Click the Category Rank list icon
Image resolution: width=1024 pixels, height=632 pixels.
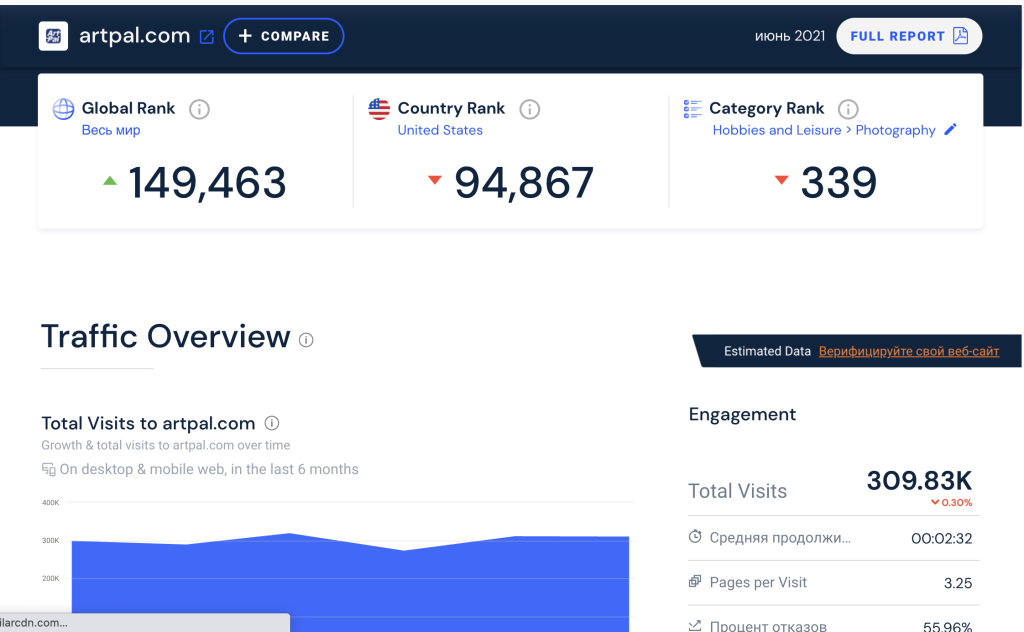pos(692,109)
